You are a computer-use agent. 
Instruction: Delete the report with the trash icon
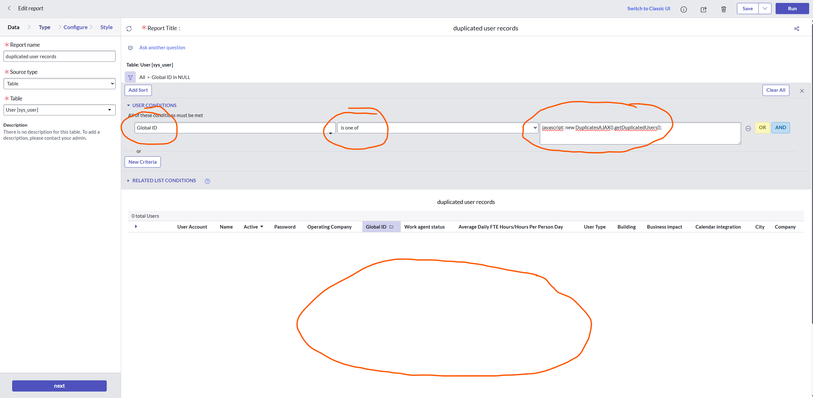723,9
